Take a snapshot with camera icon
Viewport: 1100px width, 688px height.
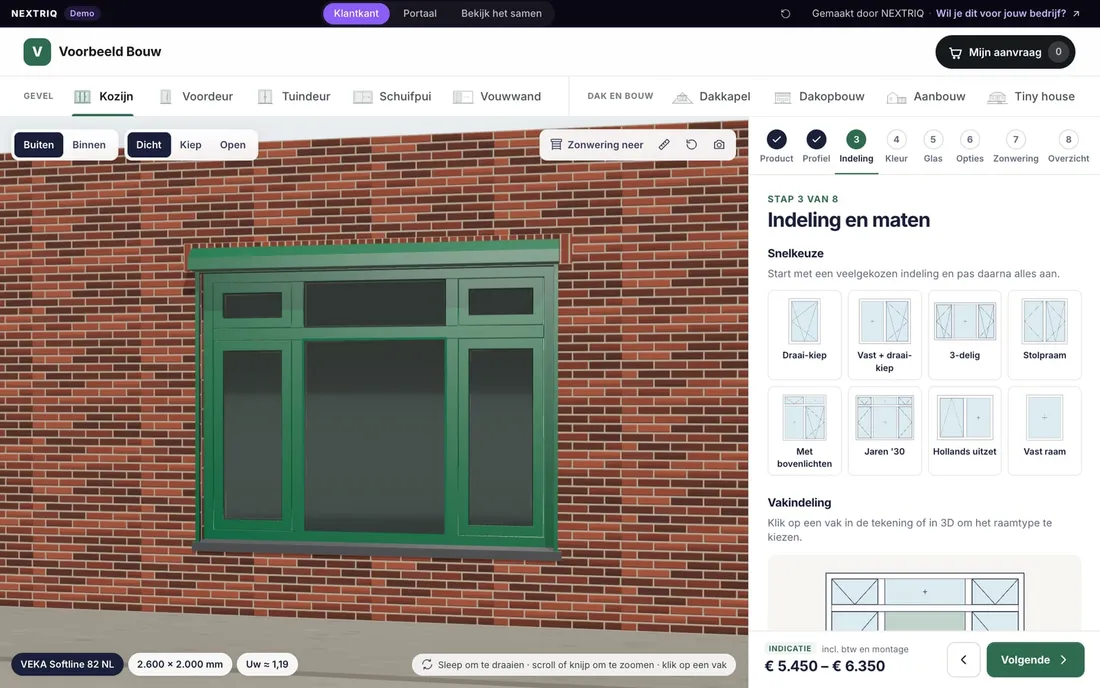[719, 145]
